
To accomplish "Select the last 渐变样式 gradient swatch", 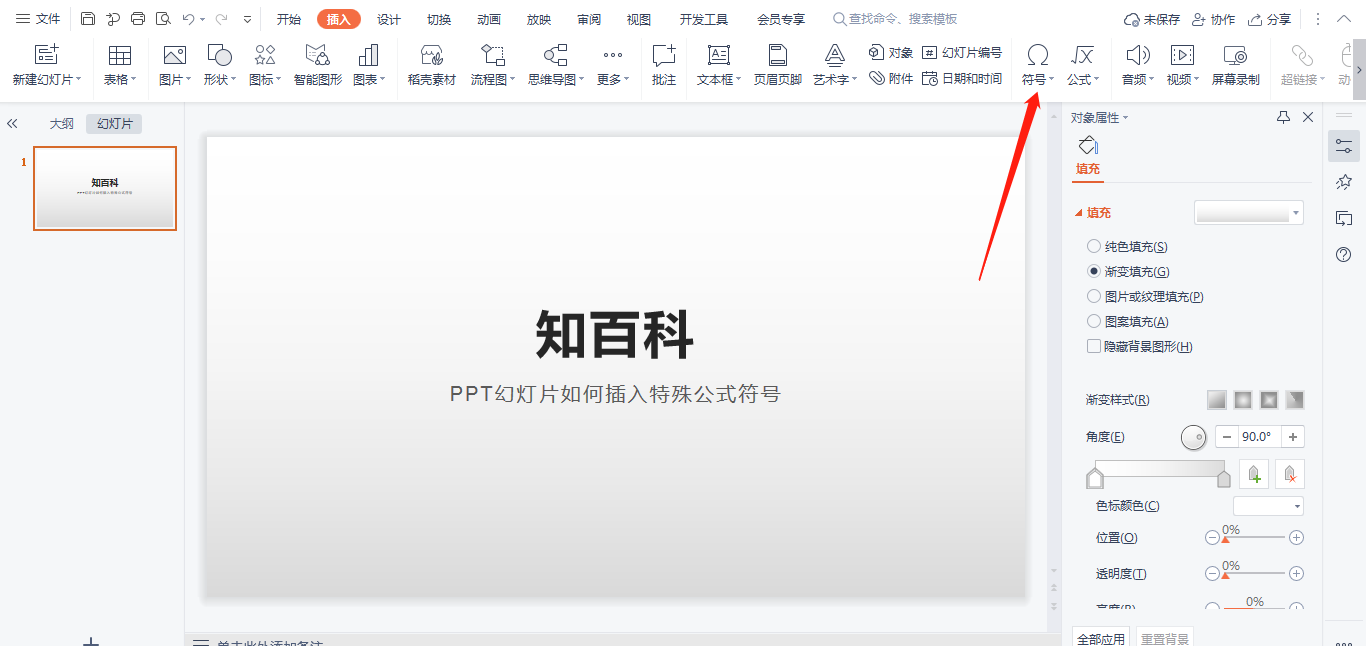I will 1294,399.
